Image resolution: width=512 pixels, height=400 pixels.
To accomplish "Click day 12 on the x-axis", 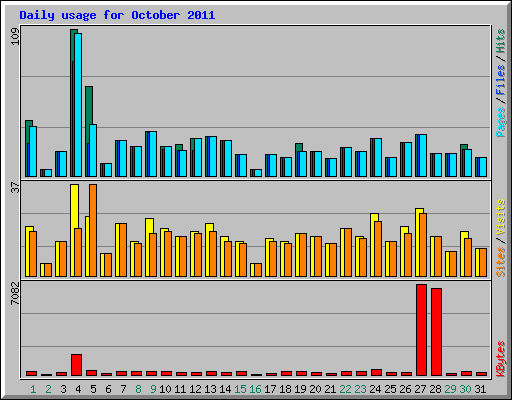I will coord(195,389).
